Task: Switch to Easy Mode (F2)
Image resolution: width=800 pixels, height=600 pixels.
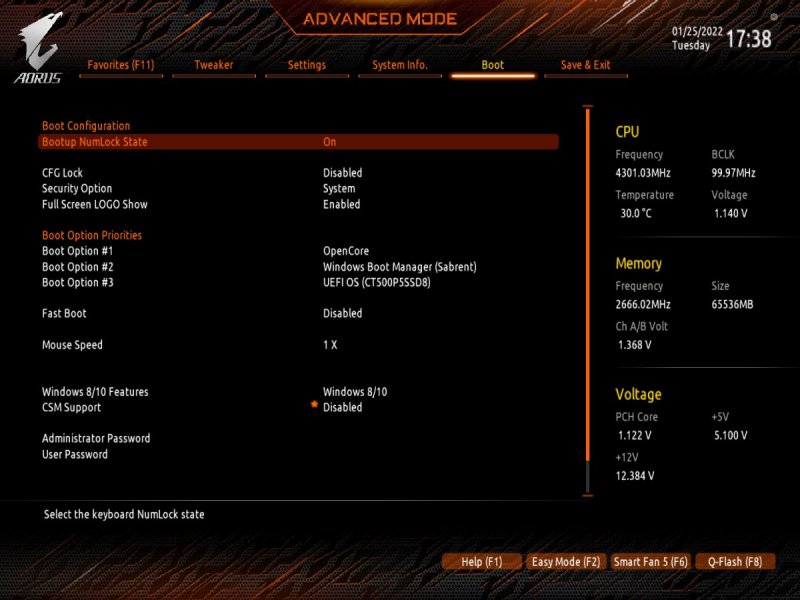Action: [566, 562]
